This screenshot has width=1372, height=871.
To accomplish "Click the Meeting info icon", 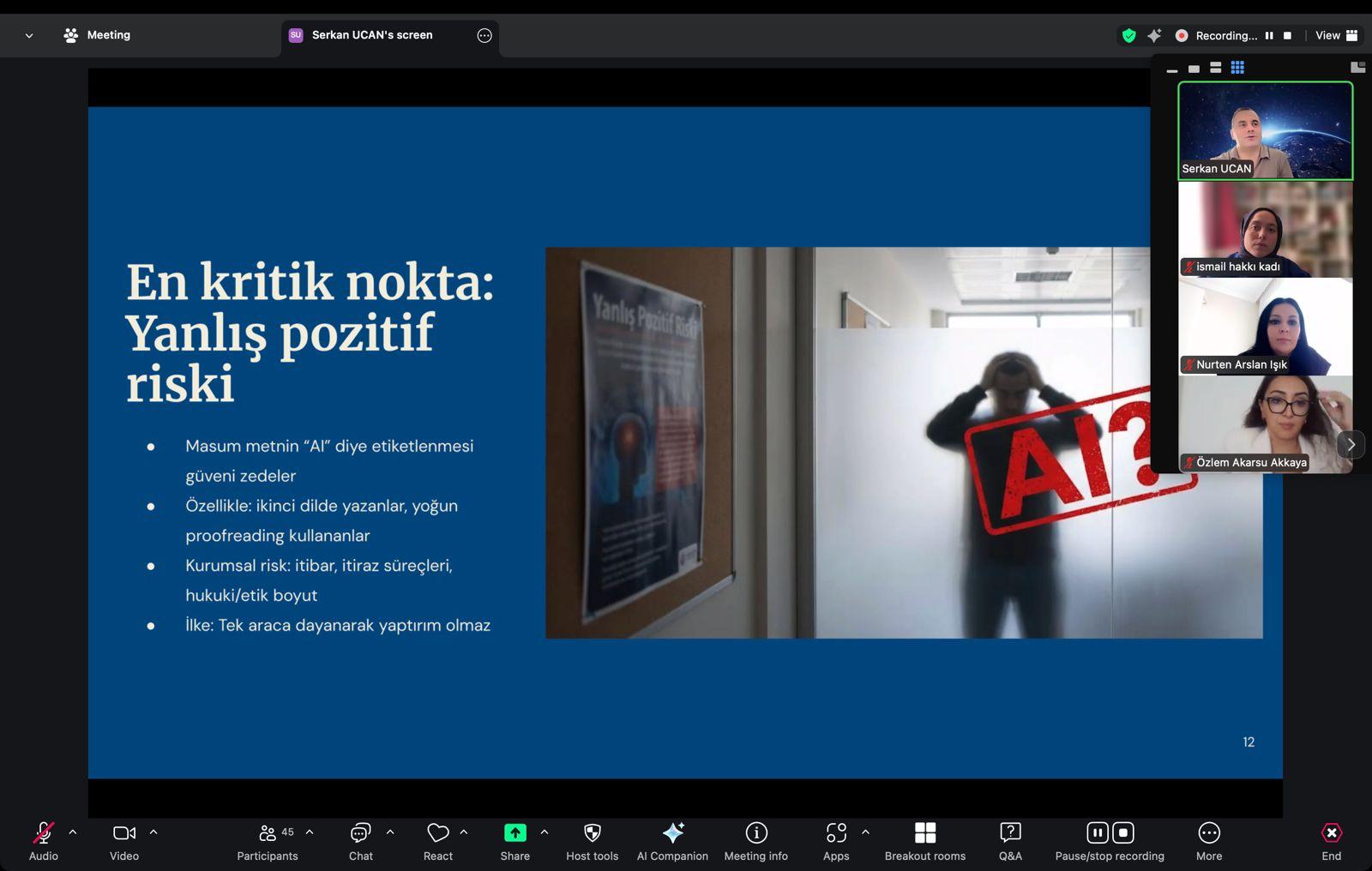I will point(755,833).
